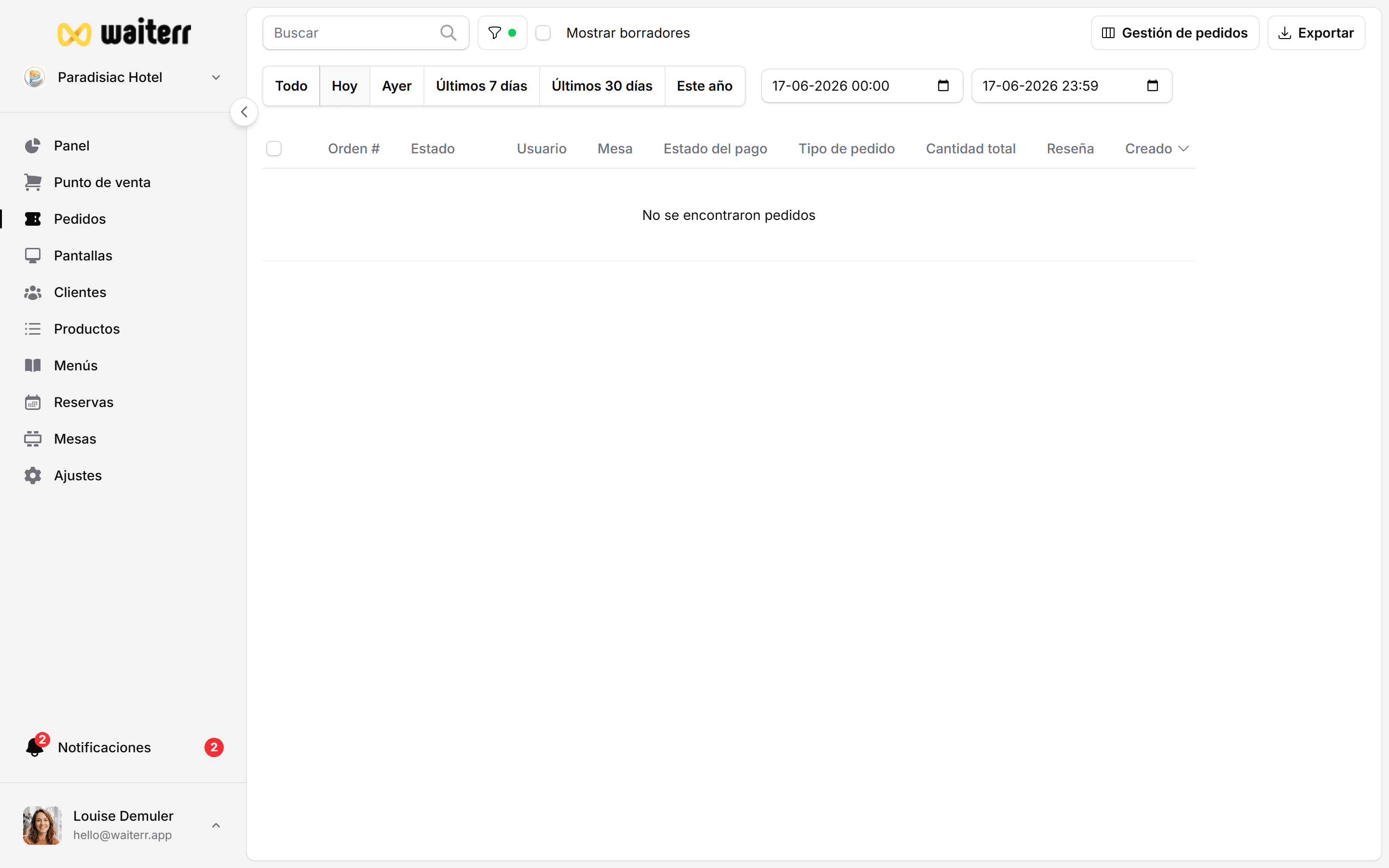Viewport: 1389px width, 868px height.
Task: Expand the user account menu chevron
Action: [x=216, y=826]
